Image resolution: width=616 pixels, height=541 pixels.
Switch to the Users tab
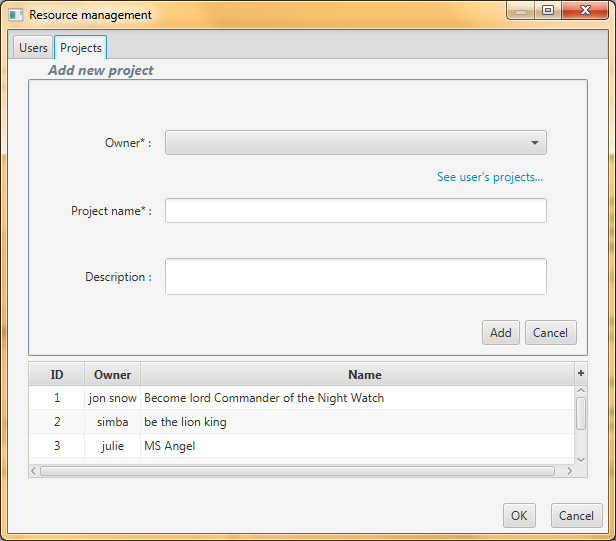click(33, 48)
